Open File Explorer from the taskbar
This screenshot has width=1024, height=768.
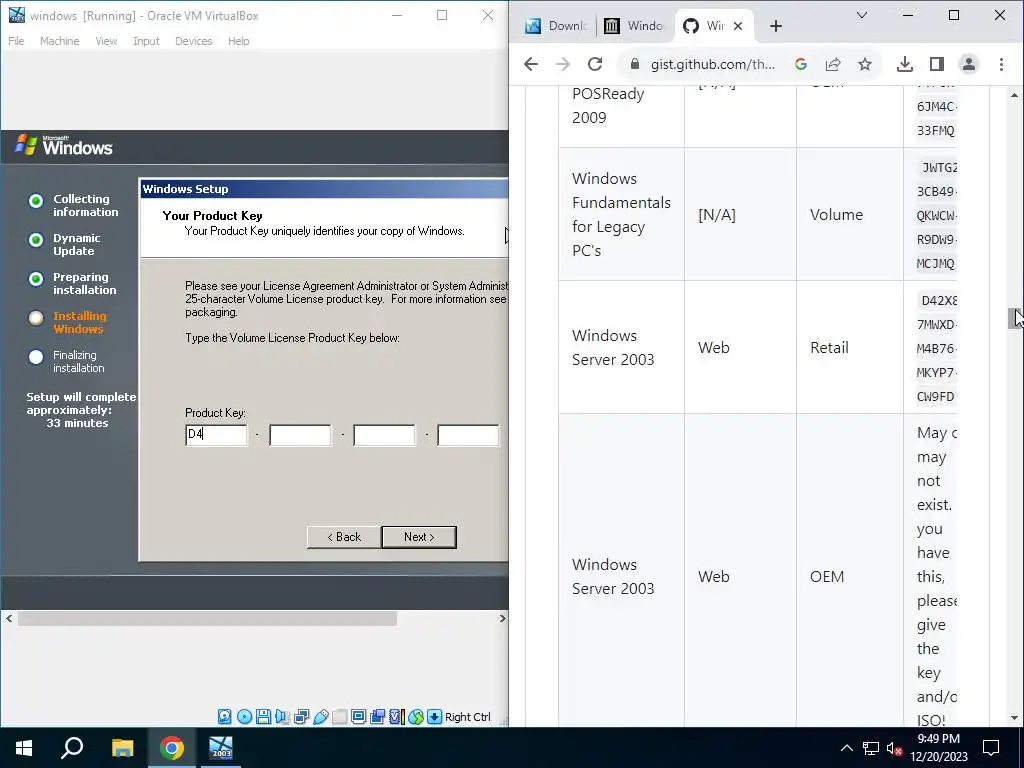(122, 748)
